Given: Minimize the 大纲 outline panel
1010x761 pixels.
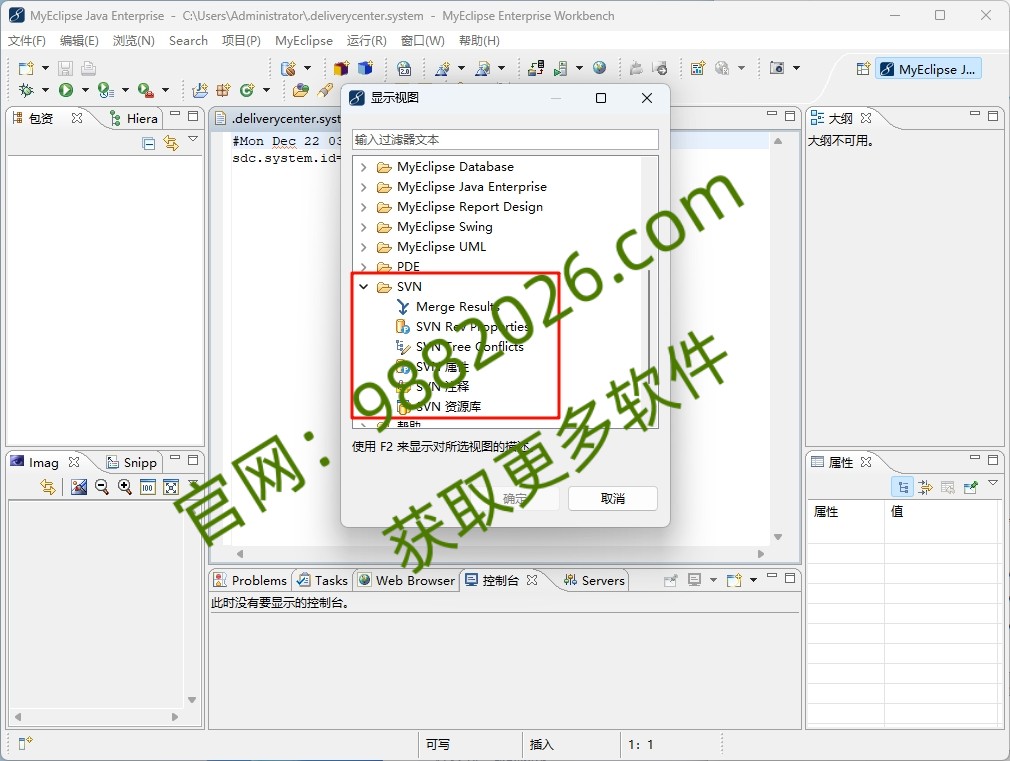Looking at the screenshot, I should point(975,115).
